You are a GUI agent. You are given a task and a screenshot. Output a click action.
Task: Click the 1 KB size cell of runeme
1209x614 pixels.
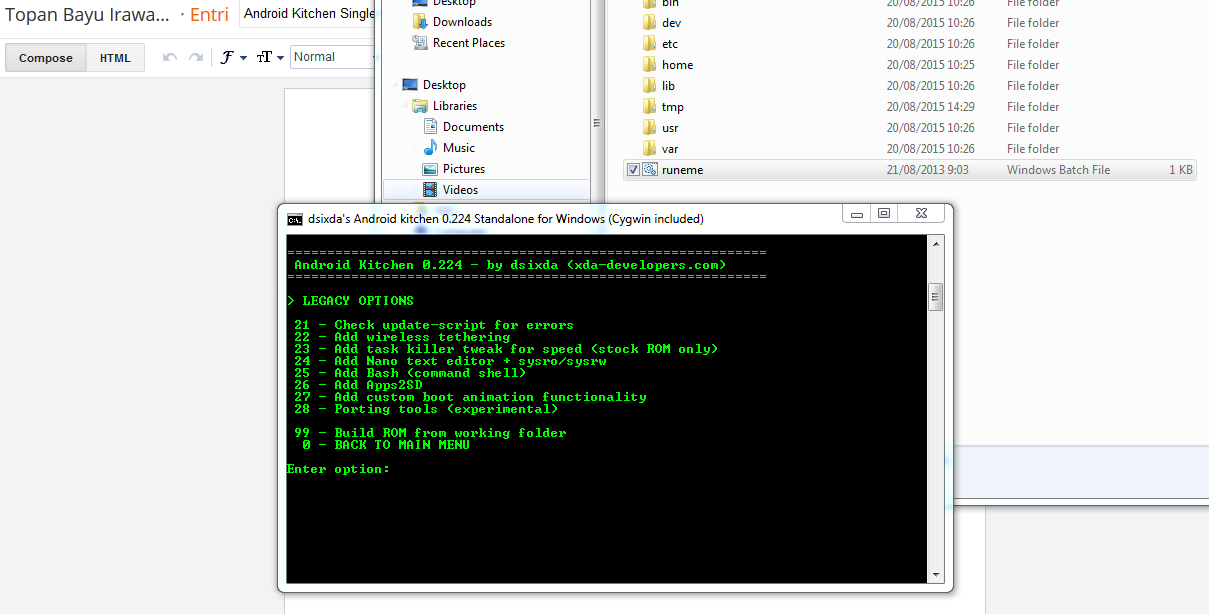1181,170
